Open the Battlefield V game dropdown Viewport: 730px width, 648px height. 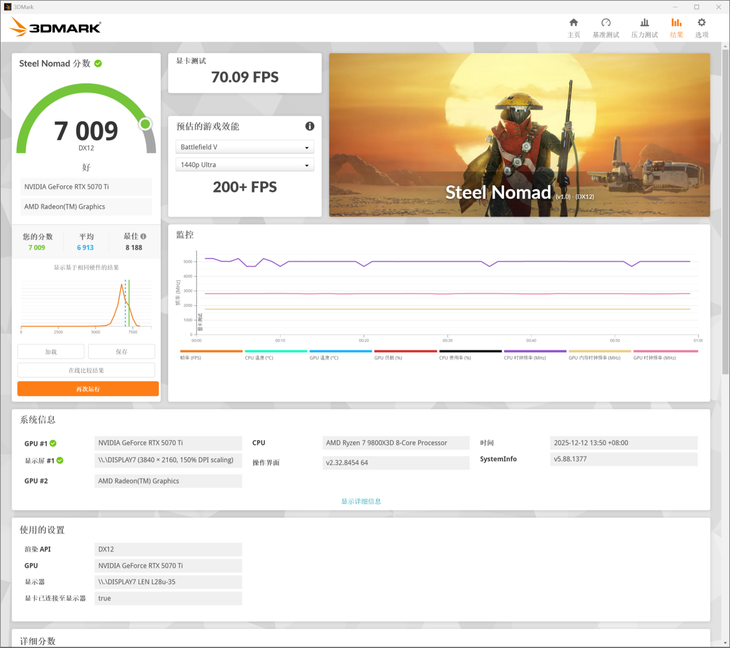coord(245,148)
